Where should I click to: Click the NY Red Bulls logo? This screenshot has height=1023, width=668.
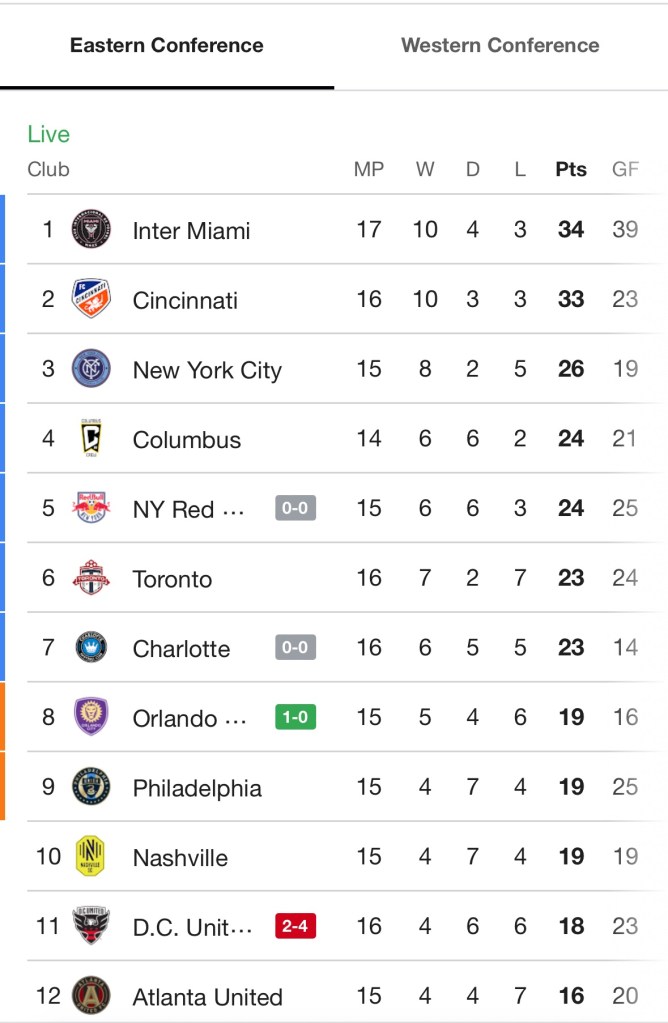[91, 508]
